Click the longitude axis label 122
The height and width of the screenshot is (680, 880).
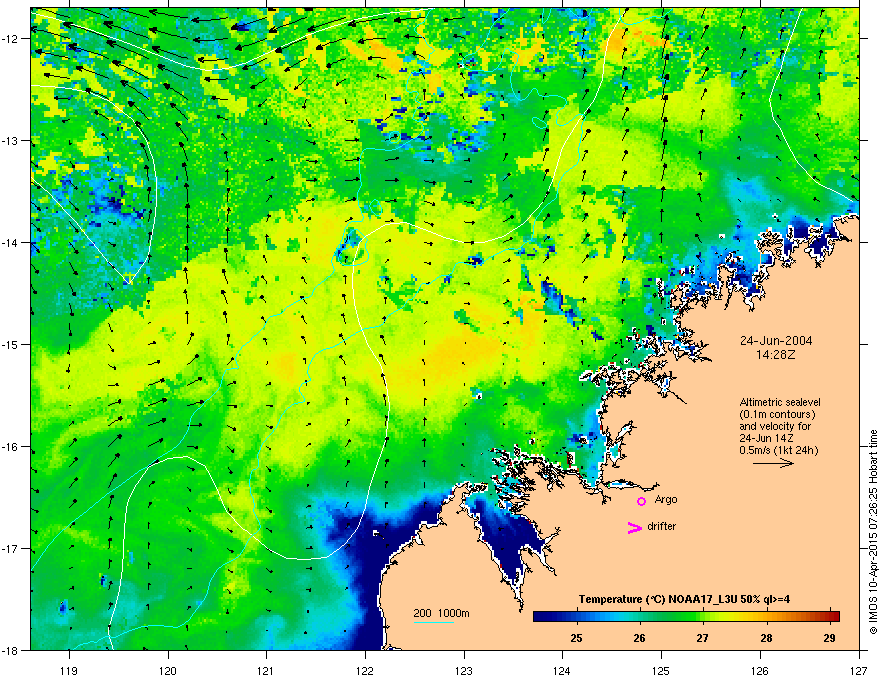pos(365,670)
